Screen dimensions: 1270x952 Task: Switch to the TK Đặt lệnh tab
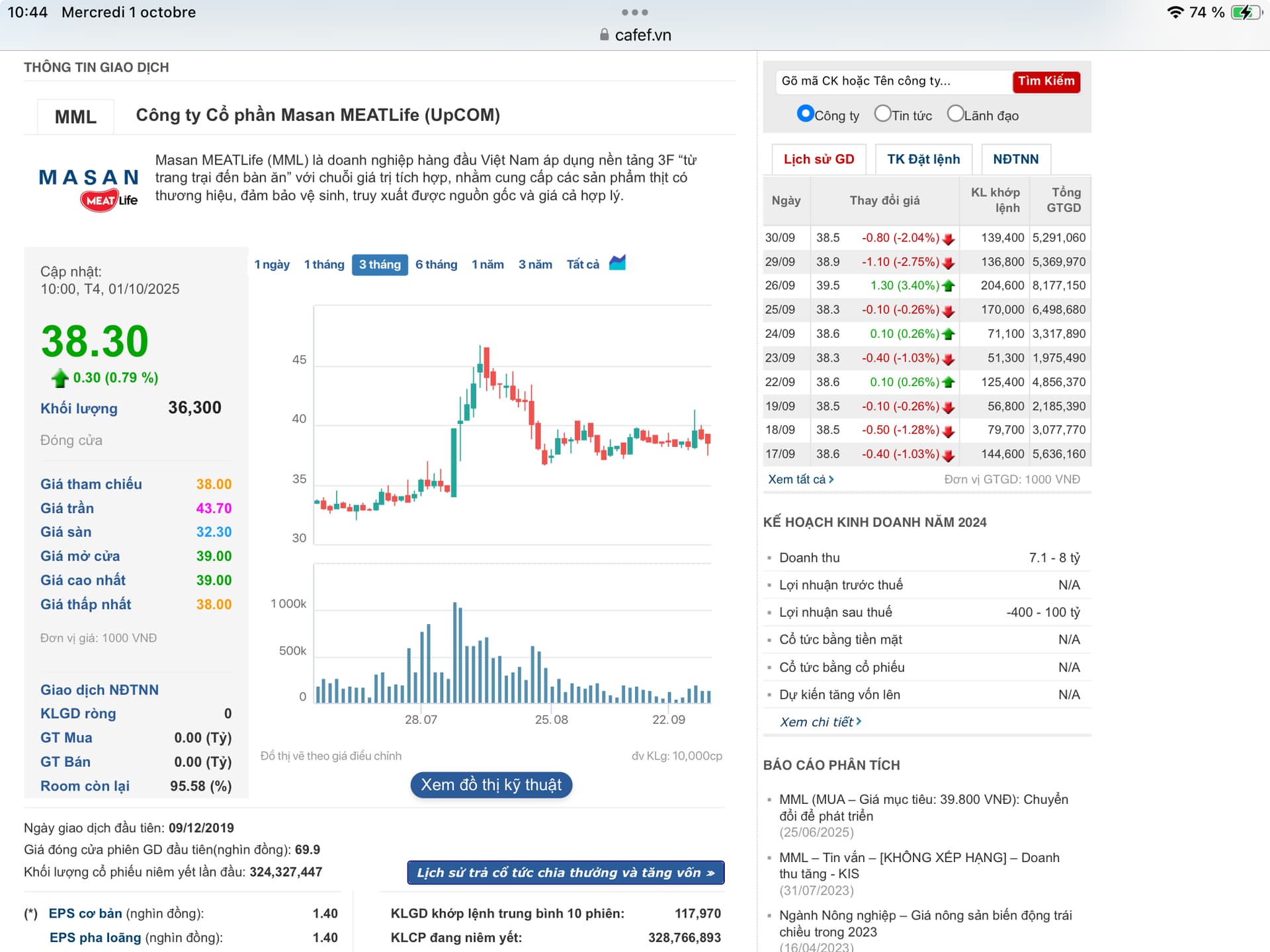pos(923,159)
